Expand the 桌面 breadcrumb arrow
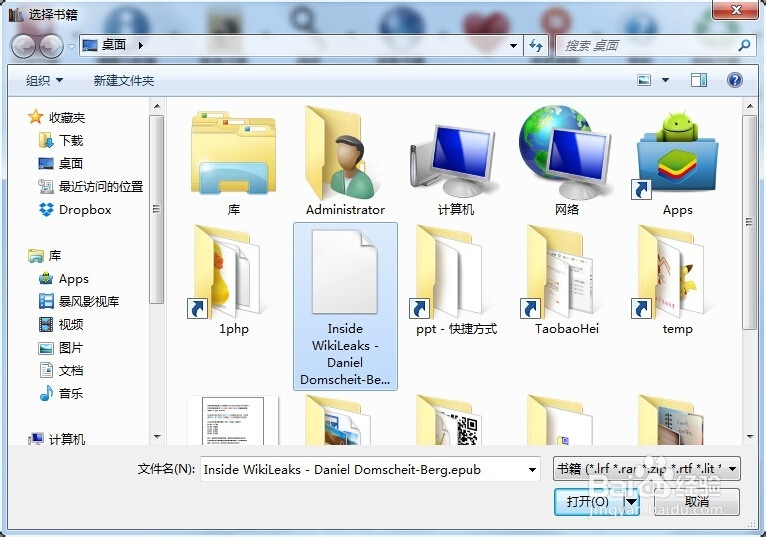Screen dimensions: 766x537 tap(141, 45)
